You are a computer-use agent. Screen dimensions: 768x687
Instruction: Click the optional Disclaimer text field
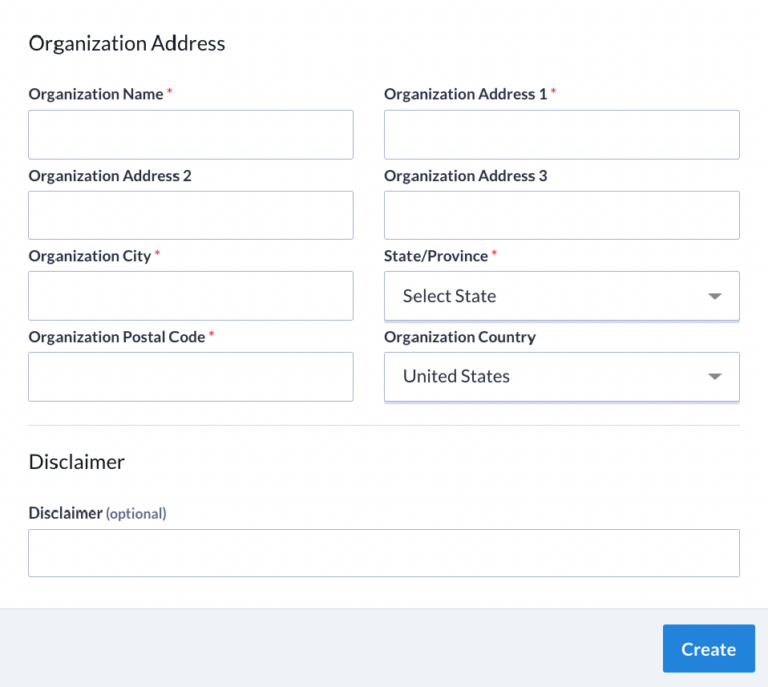pyautogui.click(x=383, y=553)
